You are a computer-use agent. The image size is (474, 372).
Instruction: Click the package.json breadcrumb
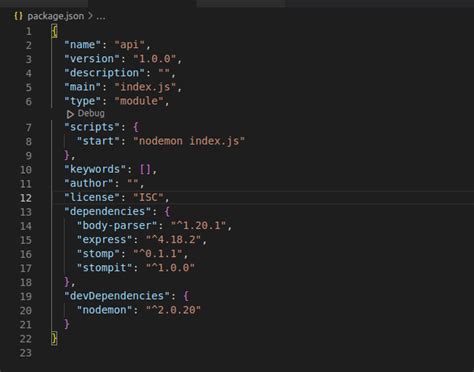click(x=56, y=16)
